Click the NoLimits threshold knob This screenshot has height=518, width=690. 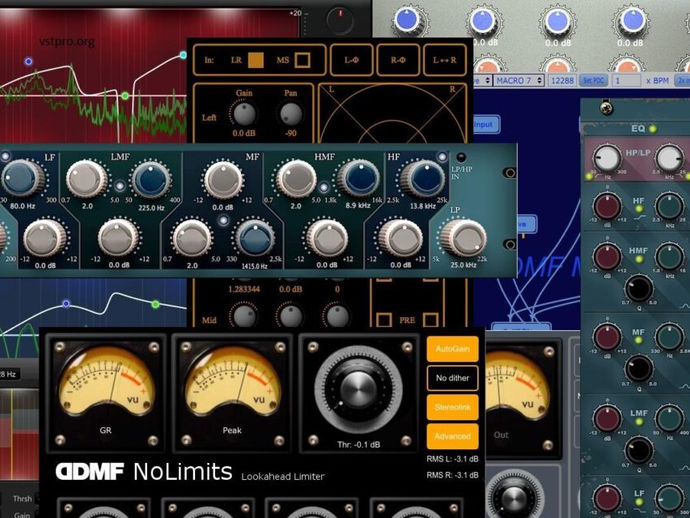click(359, 389)
